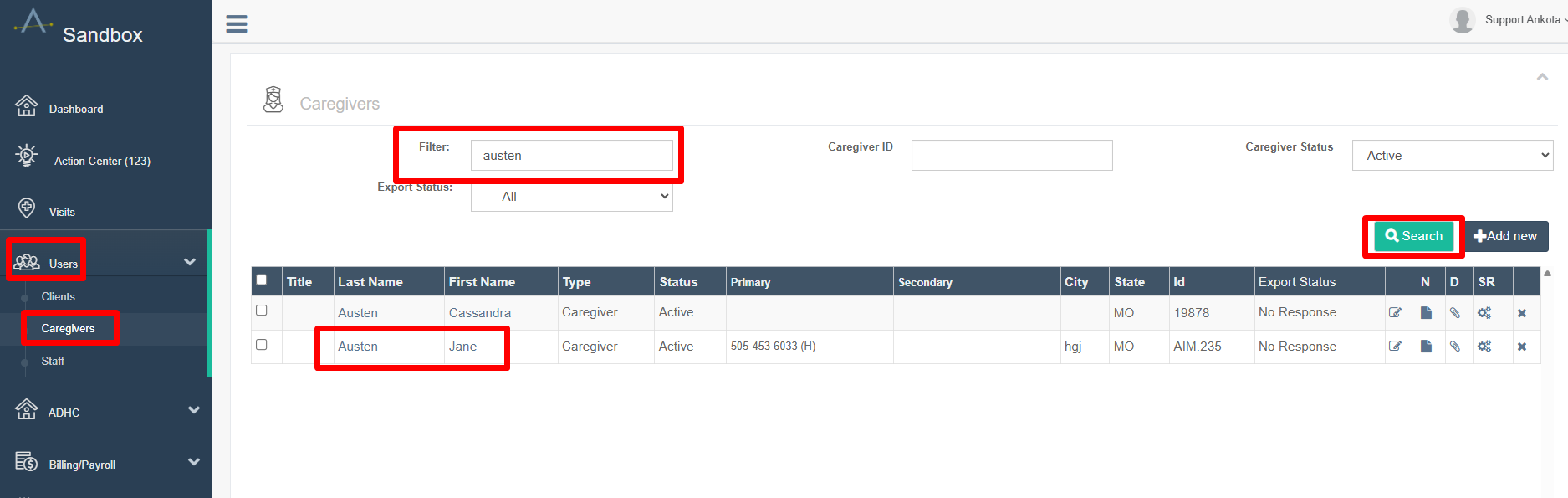Click the ADHC house icon
This screenshot has height=498, width=1568.
pyautogui.click(x=27, y=409)
